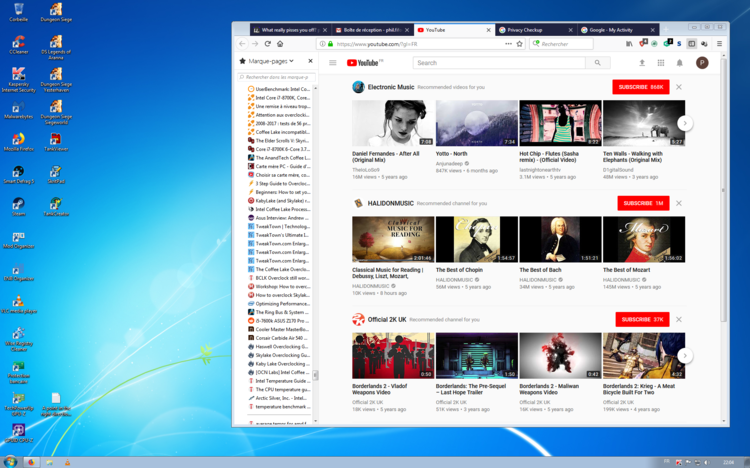Image resolution: width=750 pixels, height=468 pixels.
Task: Open the YouTube apps grid icon
Action: 661,63
